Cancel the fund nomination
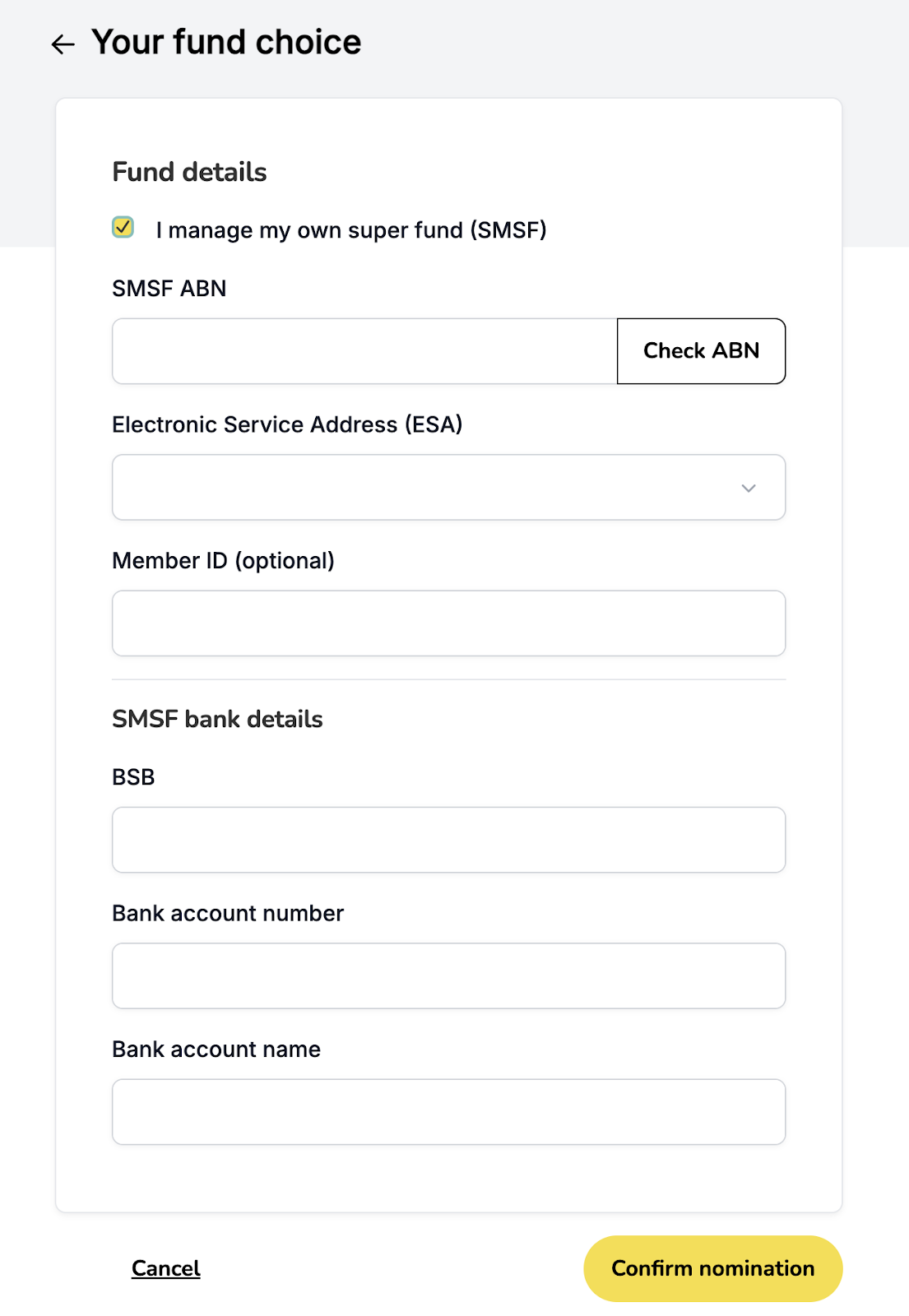The width and height of the screenshot is (909, 1316). click(166, 1268)
